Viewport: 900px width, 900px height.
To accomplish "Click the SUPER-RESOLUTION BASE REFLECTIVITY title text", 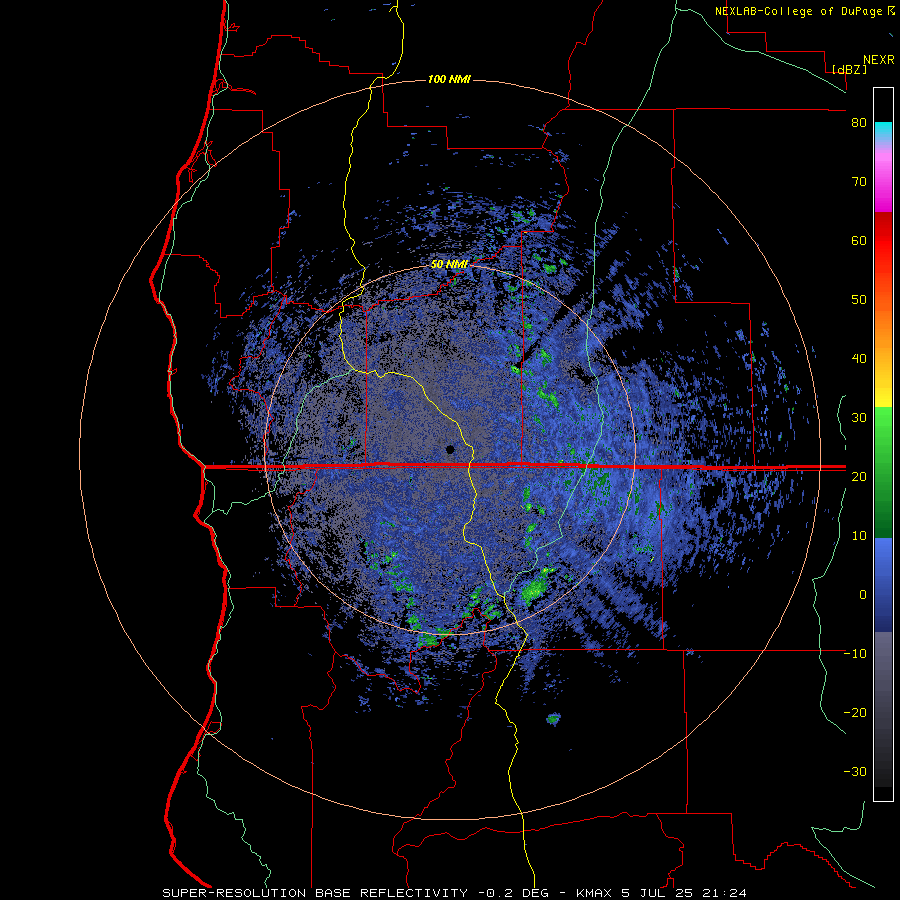I will tap(315, 893).
